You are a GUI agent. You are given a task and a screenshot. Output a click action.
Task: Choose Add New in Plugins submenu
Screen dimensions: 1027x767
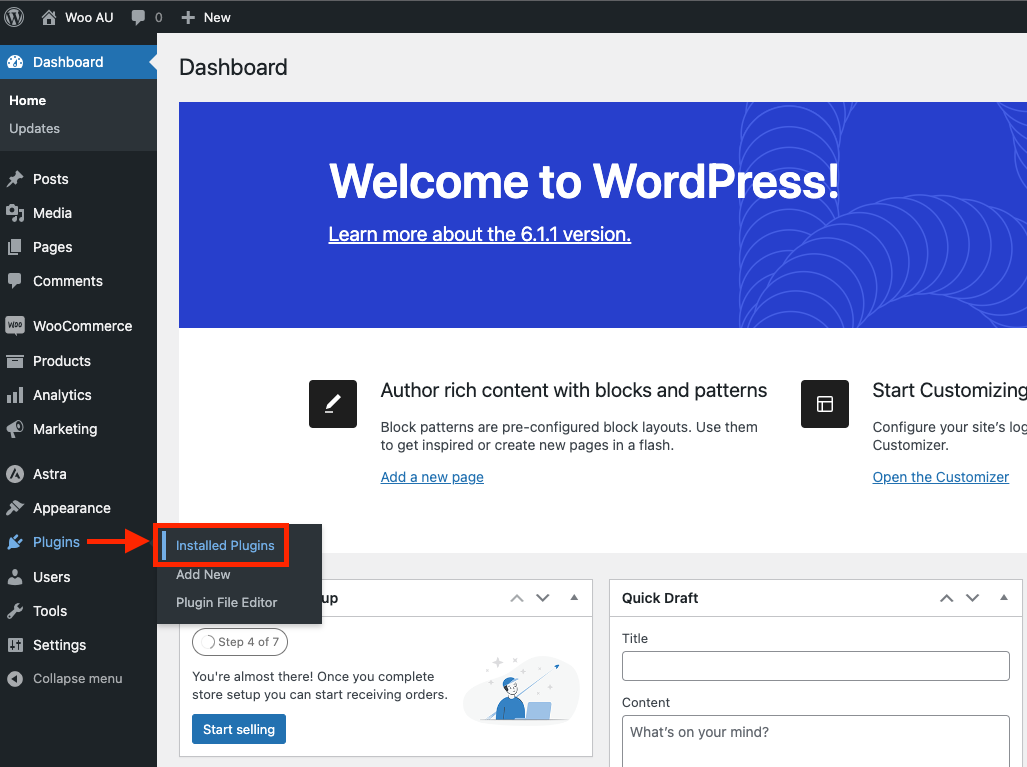tap(203, 574)
